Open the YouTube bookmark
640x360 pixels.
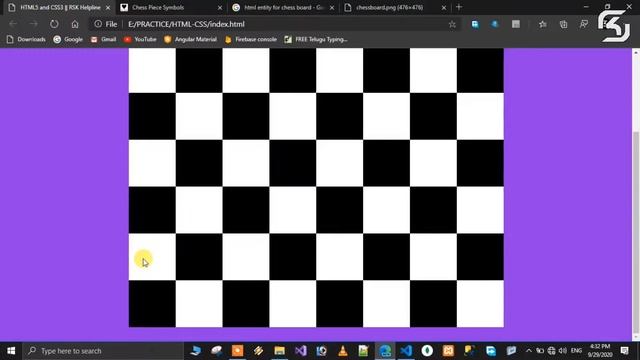pos(140,39)
